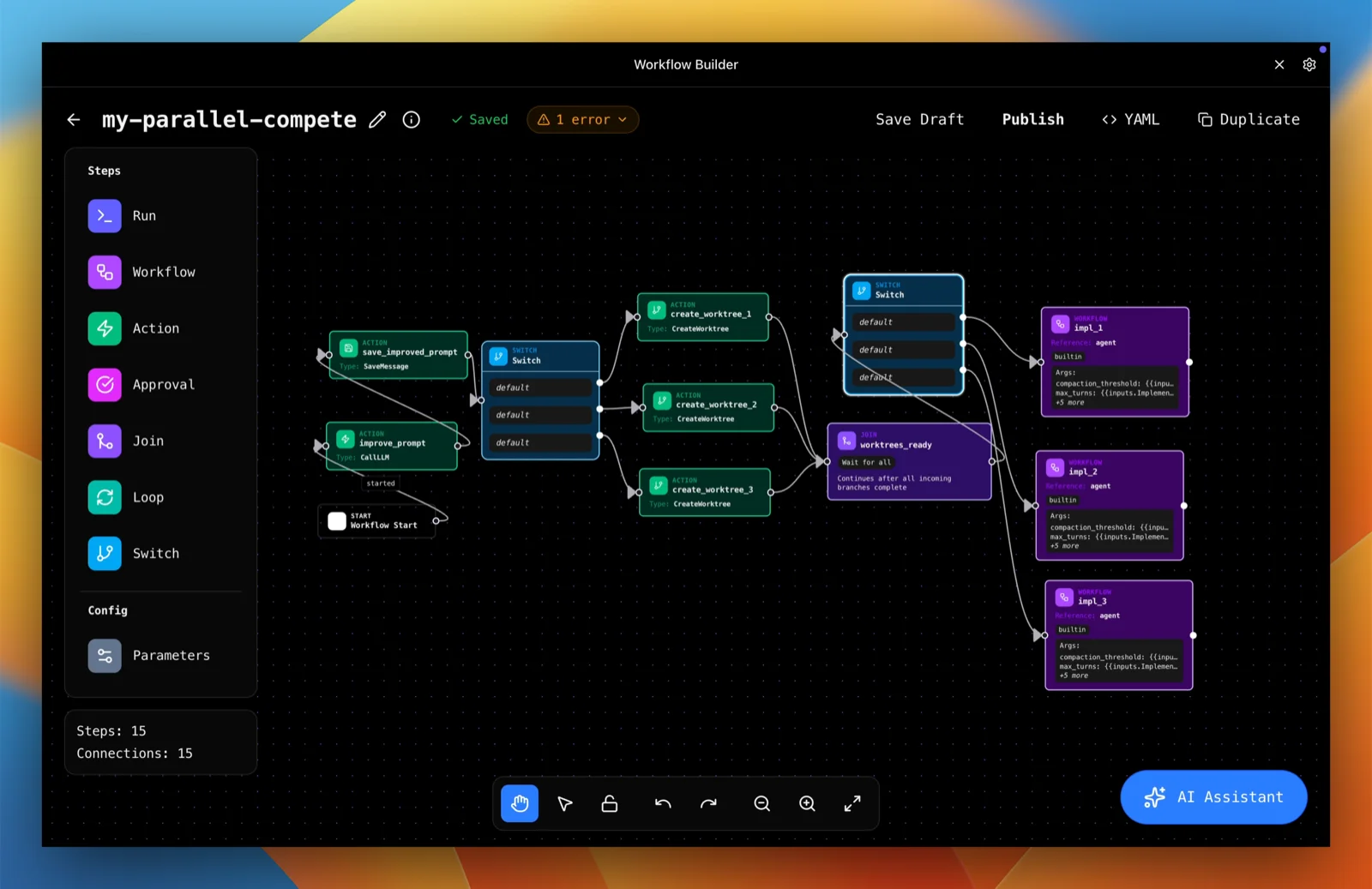Expand the 1 error dropdown
The height and width of the screenshot is (889, 1372).
pos(583,120)
